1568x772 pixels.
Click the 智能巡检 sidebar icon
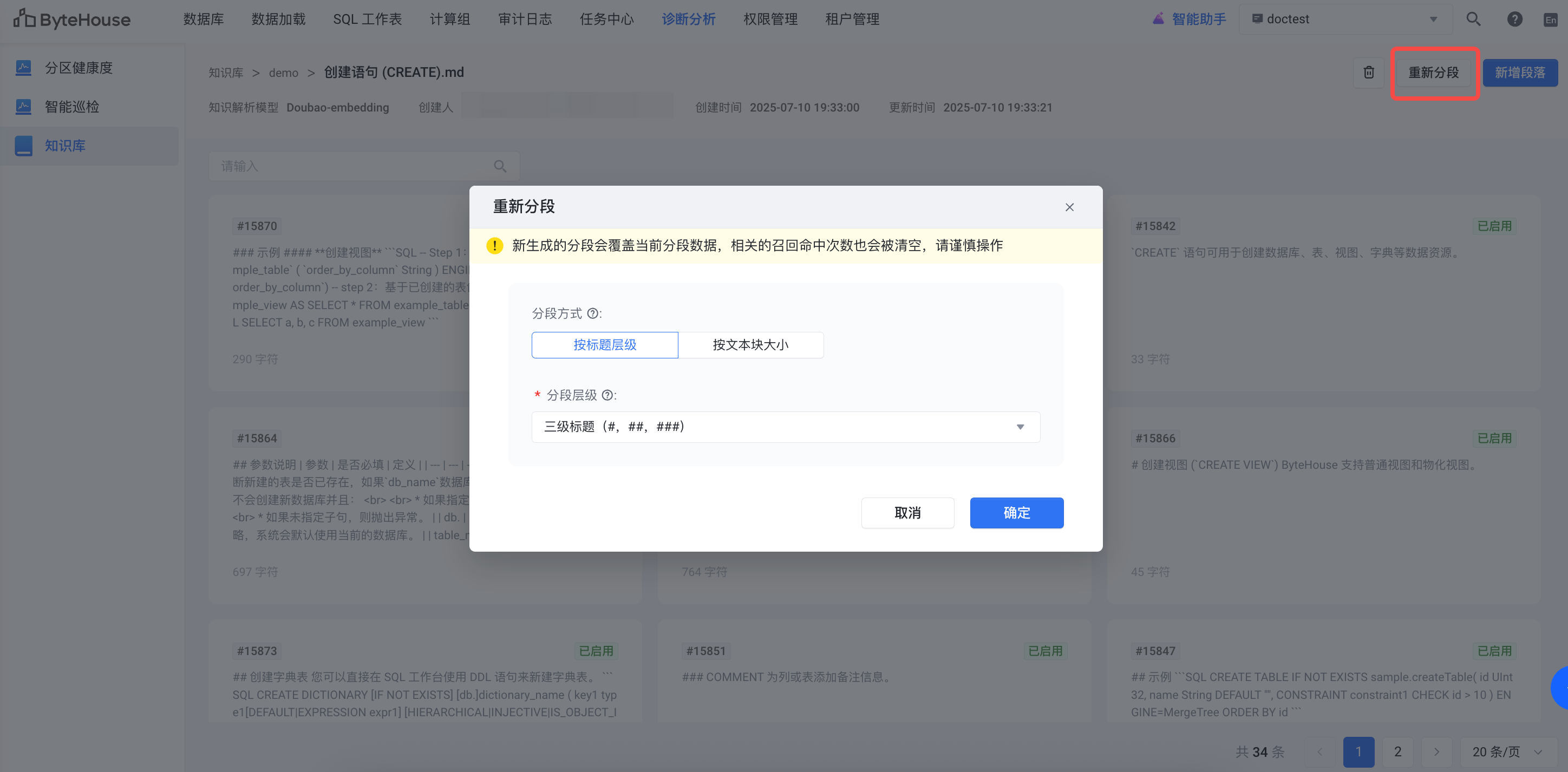pyautogui.click(x=24, y=107)
